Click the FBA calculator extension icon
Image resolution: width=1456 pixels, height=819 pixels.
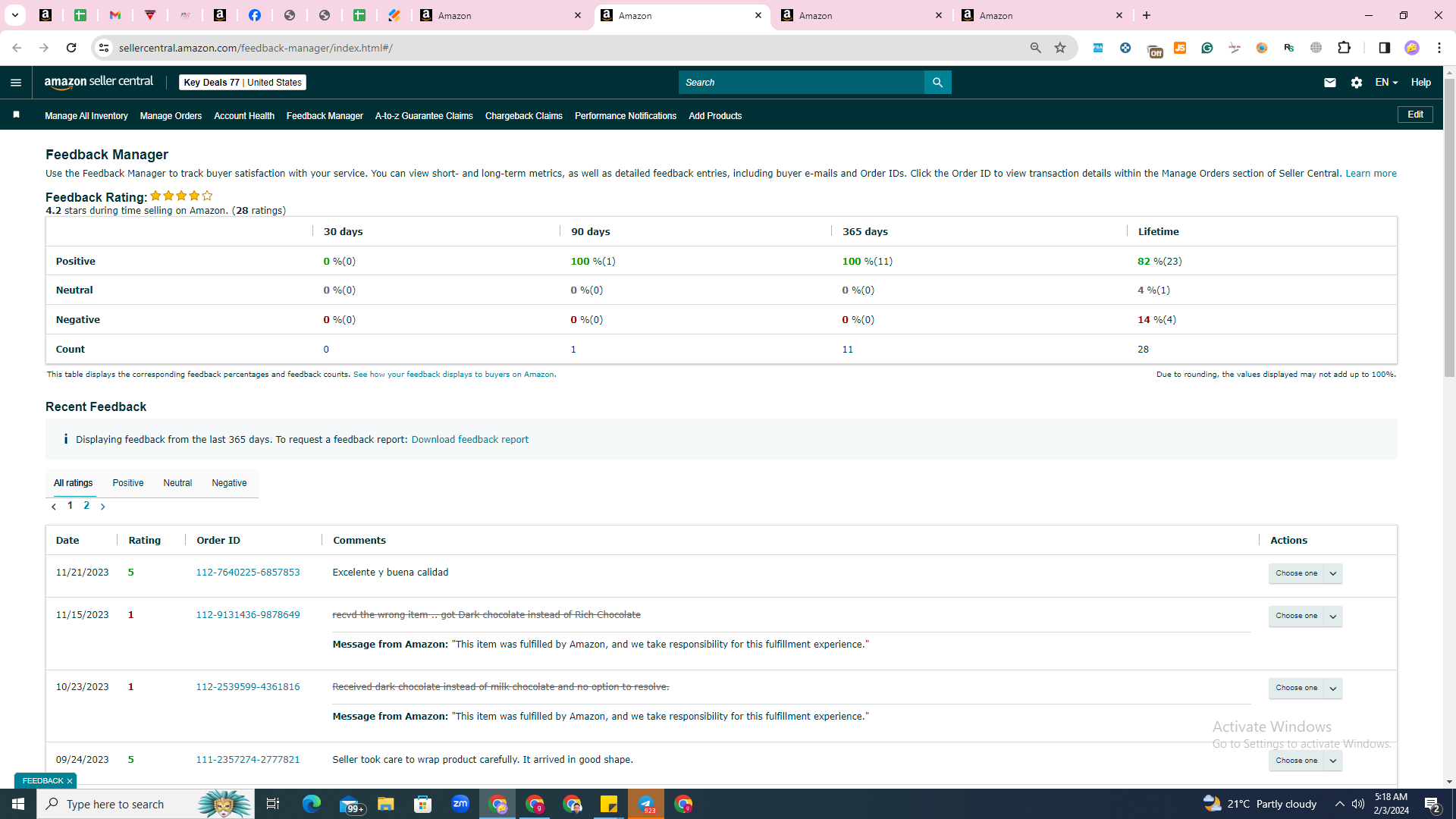coord(1097,48)
